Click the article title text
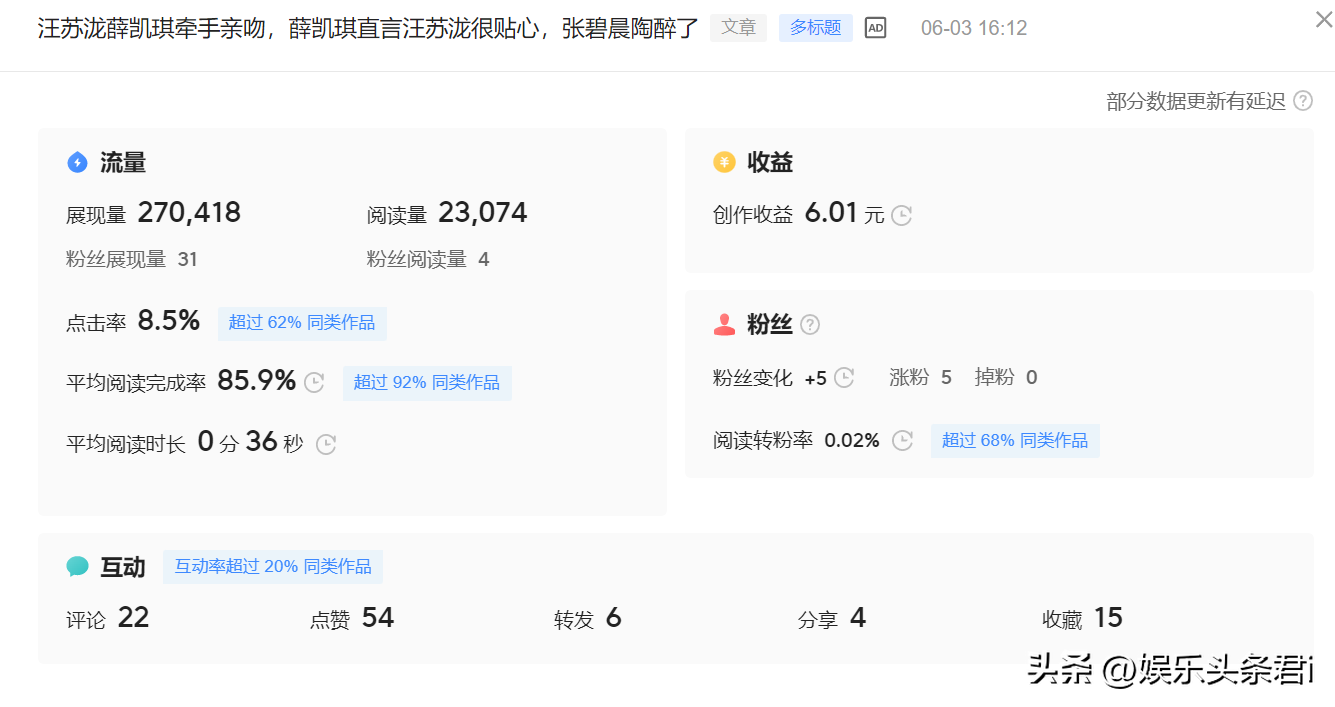The image size is (1335, 707). point(368,28)
